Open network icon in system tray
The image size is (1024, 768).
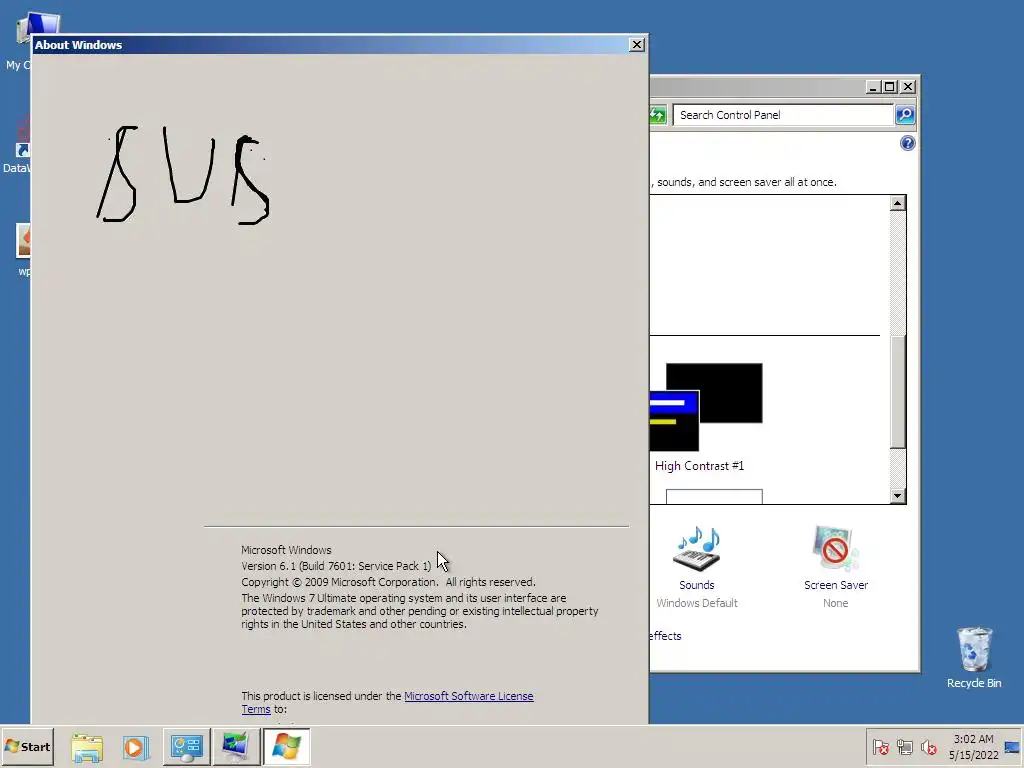(904, 747)
